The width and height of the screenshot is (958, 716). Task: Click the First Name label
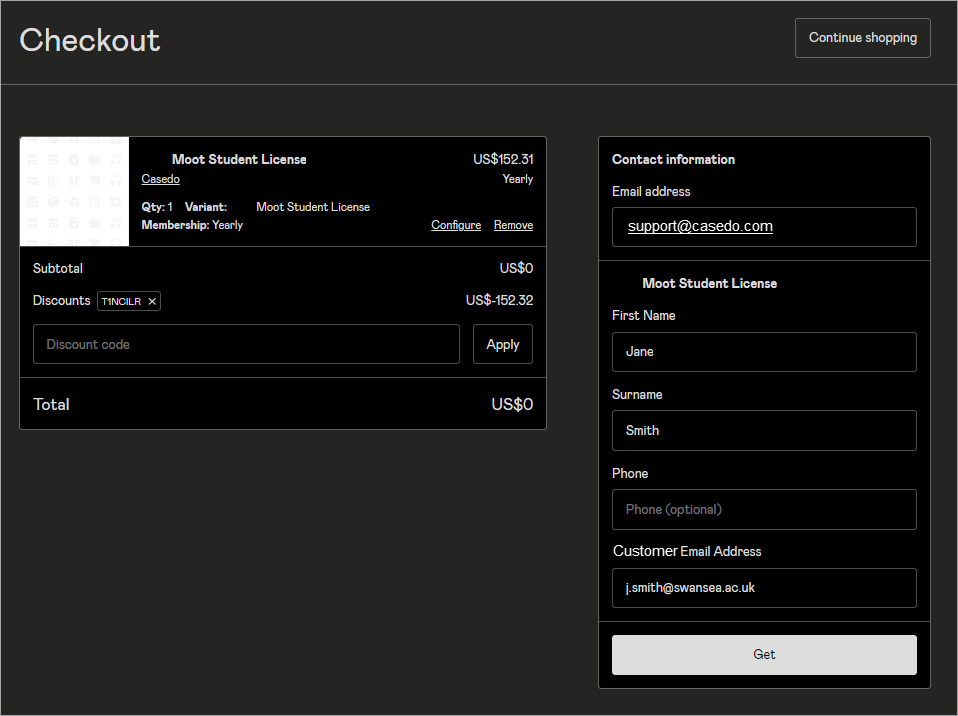(643, 316)
